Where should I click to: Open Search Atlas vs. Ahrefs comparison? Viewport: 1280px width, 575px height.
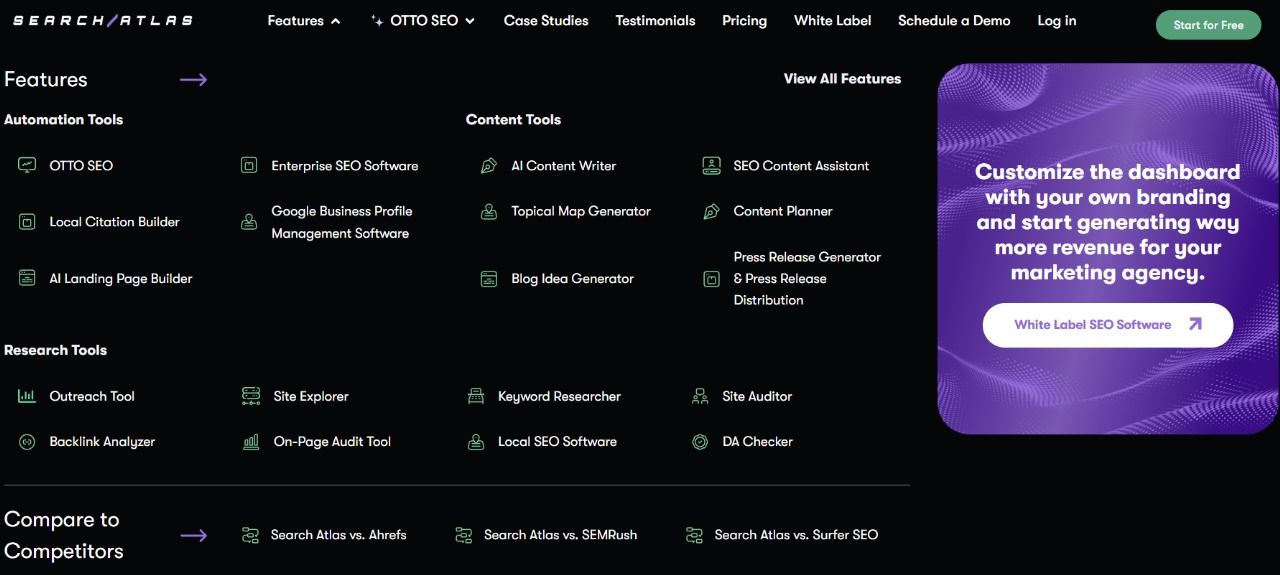click(x=338, y=535)
